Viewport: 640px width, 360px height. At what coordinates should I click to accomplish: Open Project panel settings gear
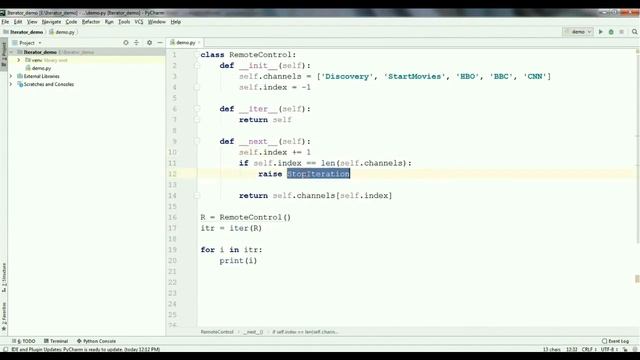(x=149, y=42)
